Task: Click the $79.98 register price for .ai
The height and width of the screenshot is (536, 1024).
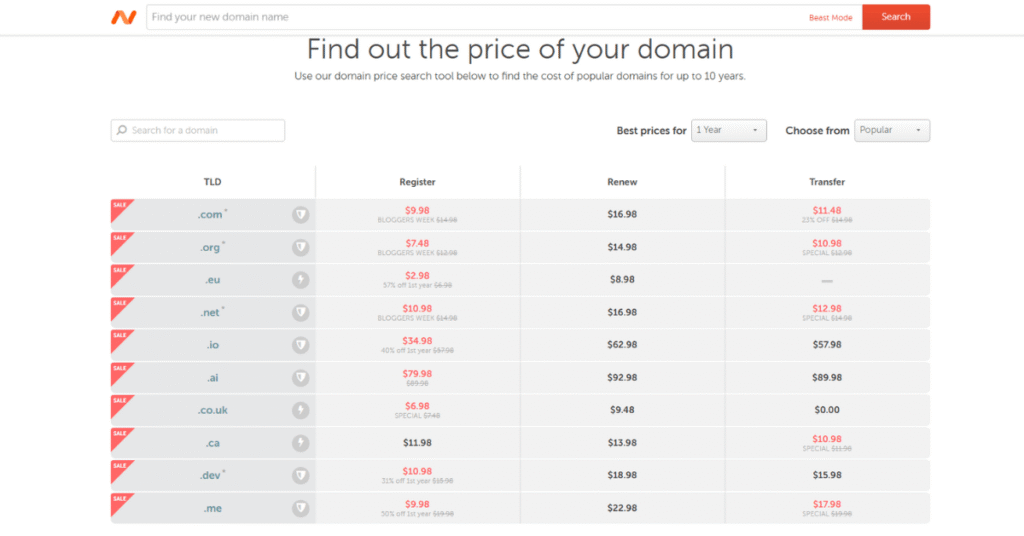Action: [x=417, y=373]
